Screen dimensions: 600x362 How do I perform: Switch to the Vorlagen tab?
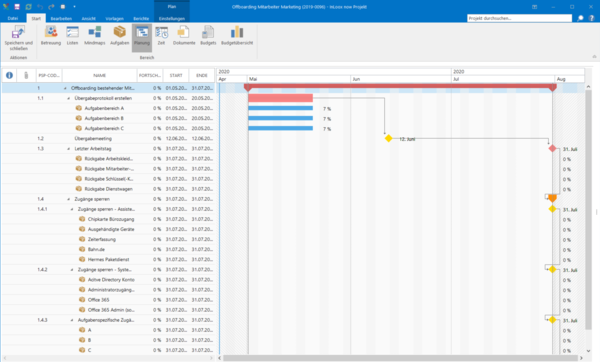point(114,18)
